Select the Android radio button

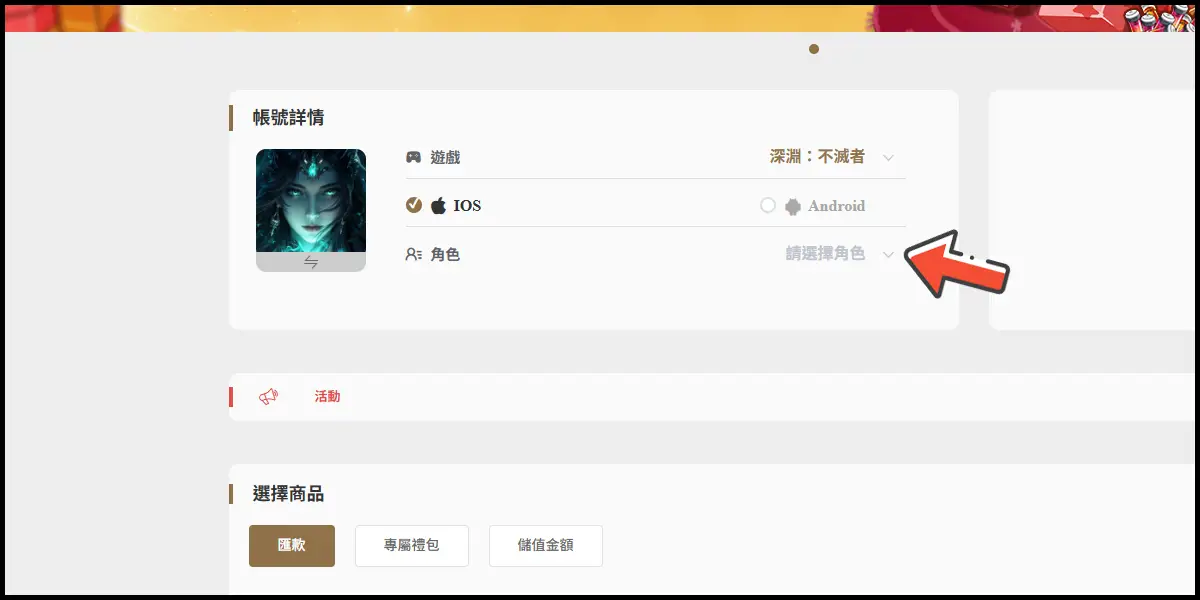tap(768, 205)
